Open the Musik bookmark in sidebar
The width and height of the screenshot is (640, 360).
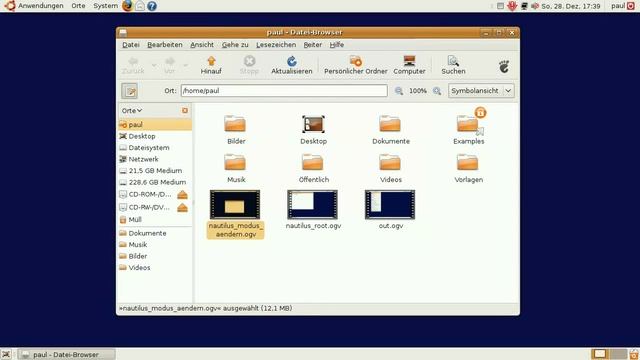coord(155,244)
